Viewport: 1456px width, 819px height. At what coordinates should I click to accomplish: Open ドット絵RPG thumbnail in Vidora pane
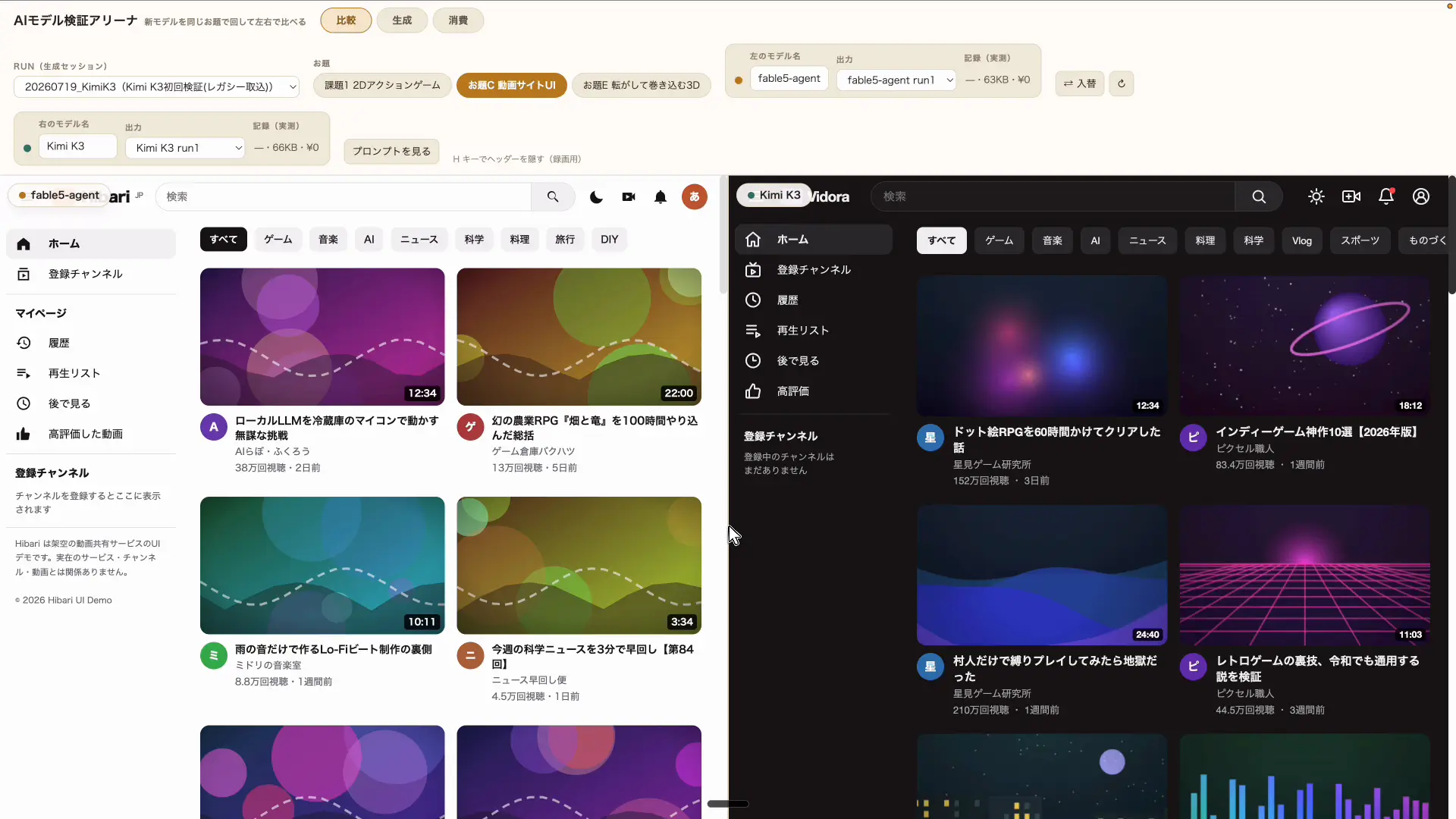tap(1042, 346)
